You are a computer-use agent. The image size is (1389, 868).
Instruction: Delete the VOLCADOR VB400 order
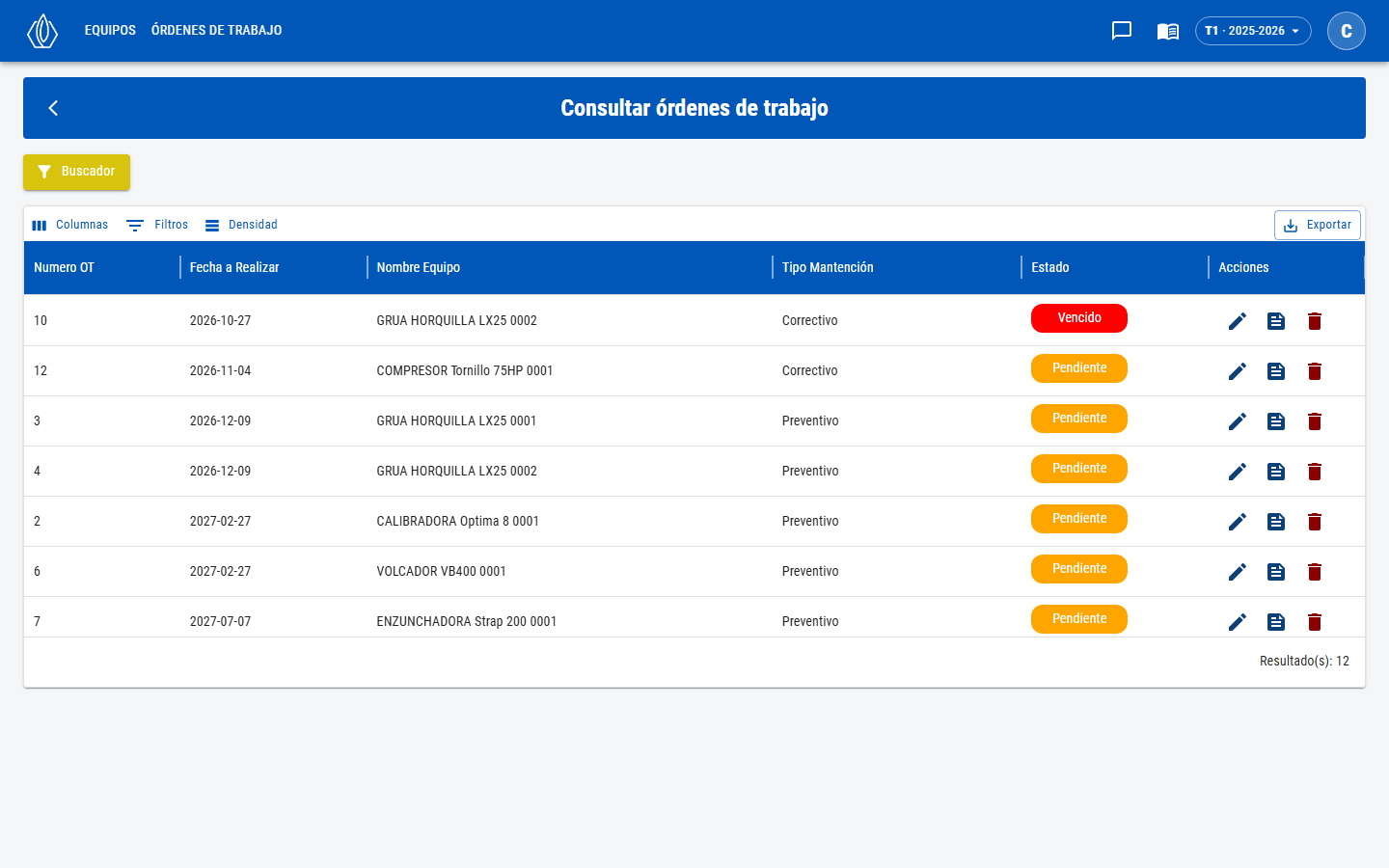point(1315,572)
